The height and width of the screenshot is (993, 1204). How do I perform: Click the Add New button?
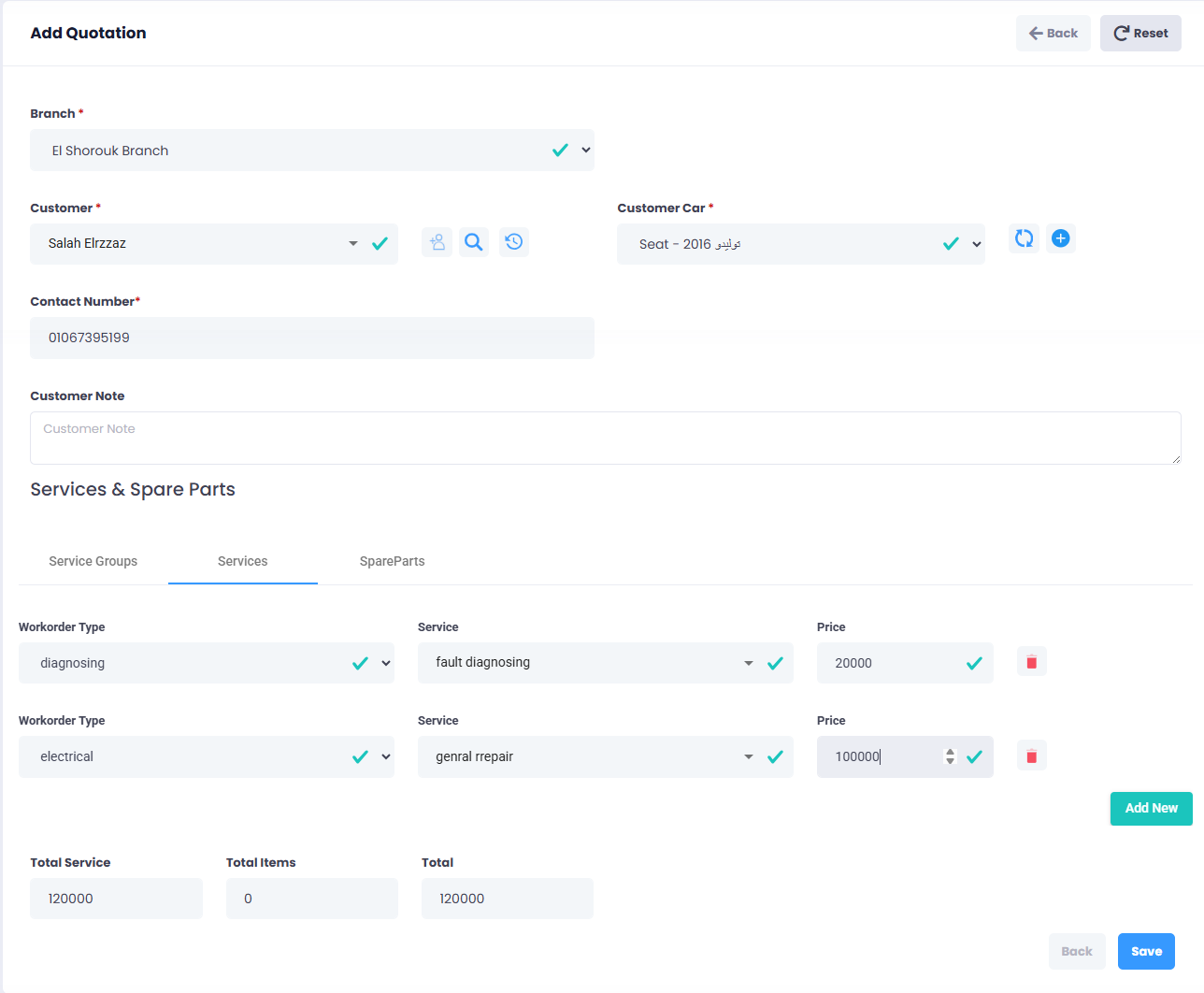(x=1151, y=809)
